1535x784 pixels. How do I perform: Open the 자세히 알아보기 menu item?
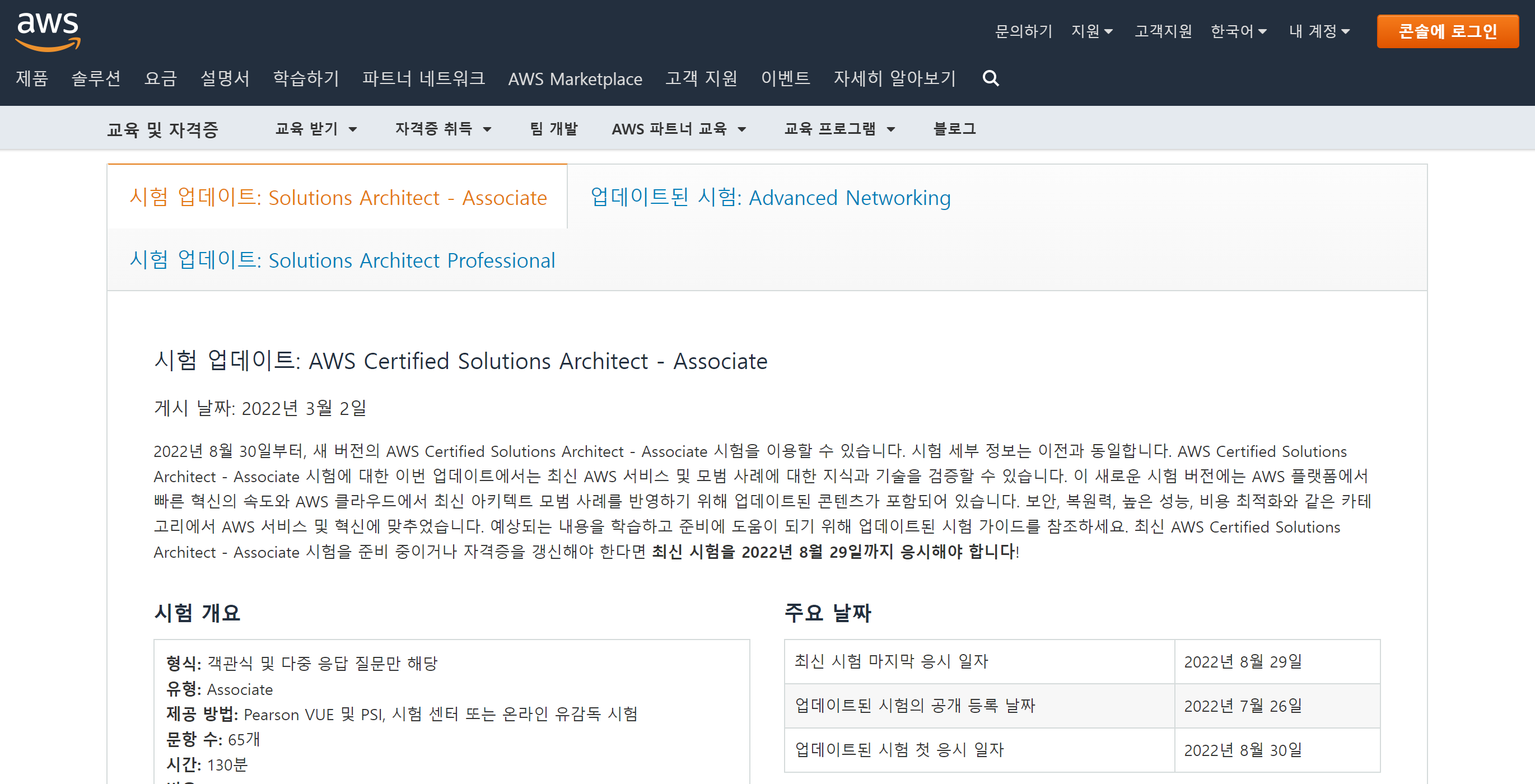(894, 78)
